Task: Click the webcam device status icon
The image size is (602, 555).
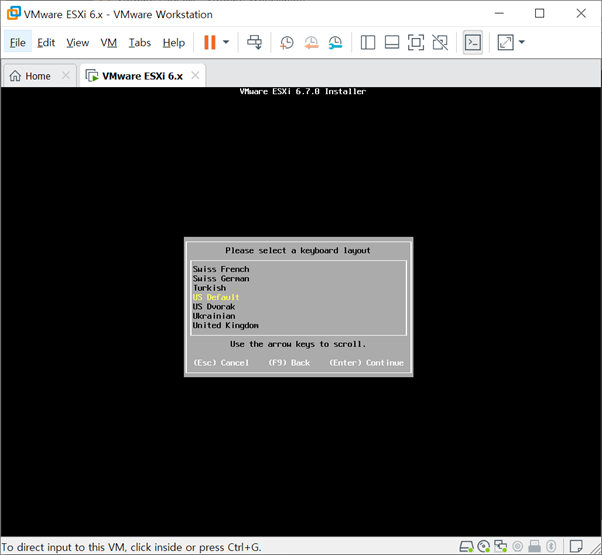Action: pos(518,546)
